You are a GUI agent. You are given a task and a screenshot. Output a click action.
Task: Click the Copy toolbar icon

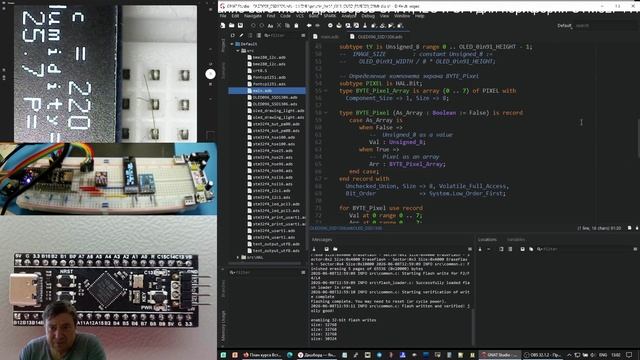(287, 26)
